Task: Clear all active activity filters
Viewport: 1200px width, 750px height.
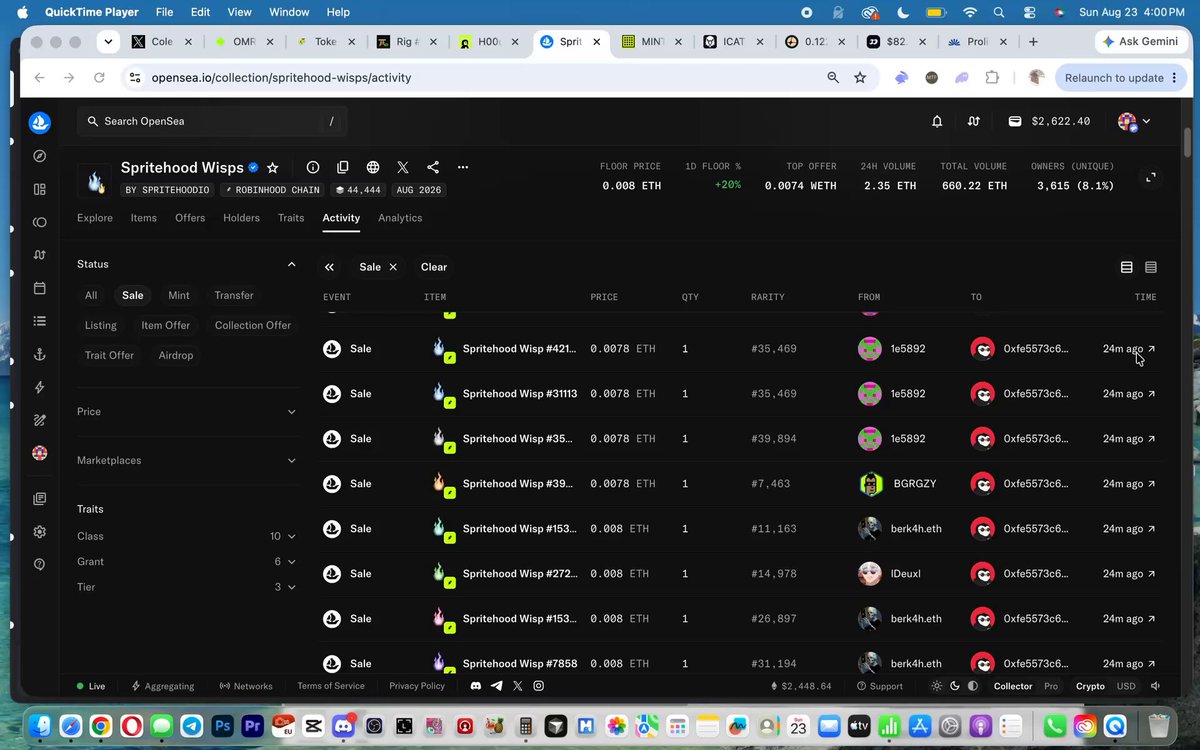Action: pos(434,267)
